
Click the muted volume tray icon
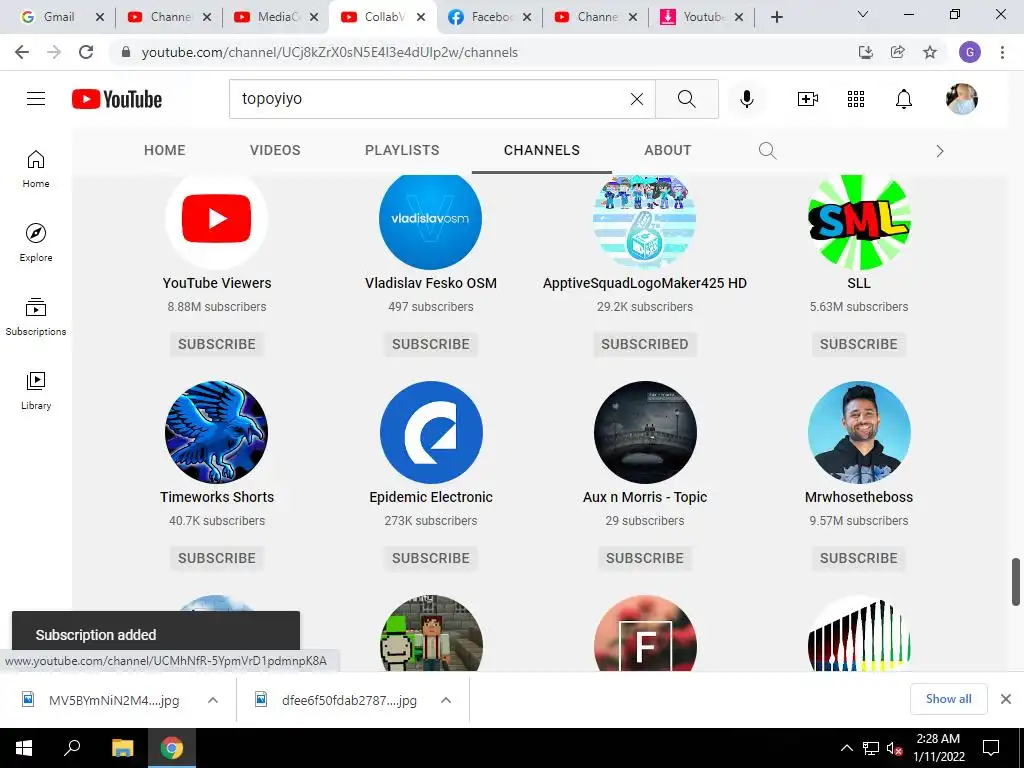click(894, 748)
